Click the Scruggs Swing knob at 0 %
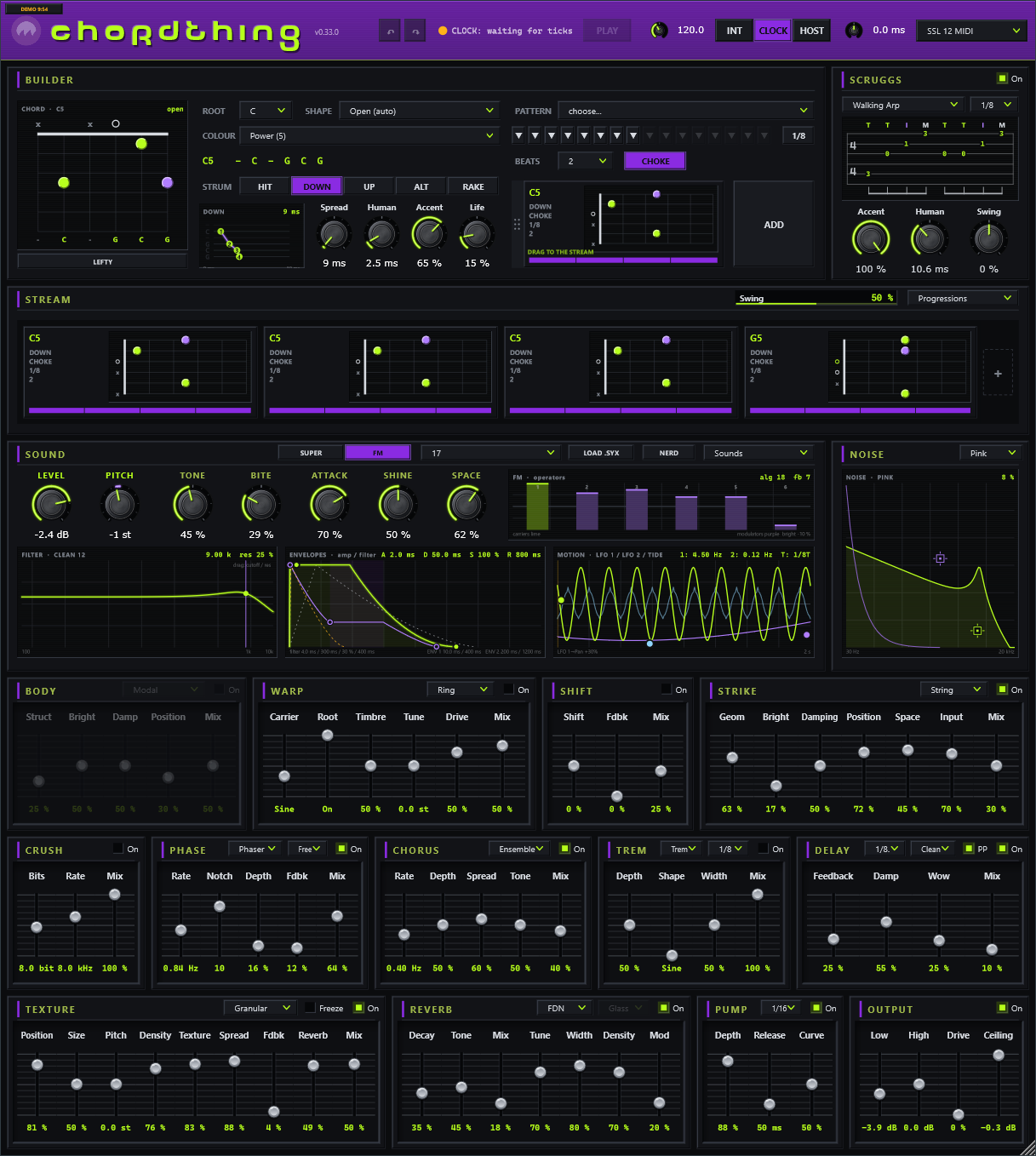This screenshot has height=1156, width=1036. [988, 239]
